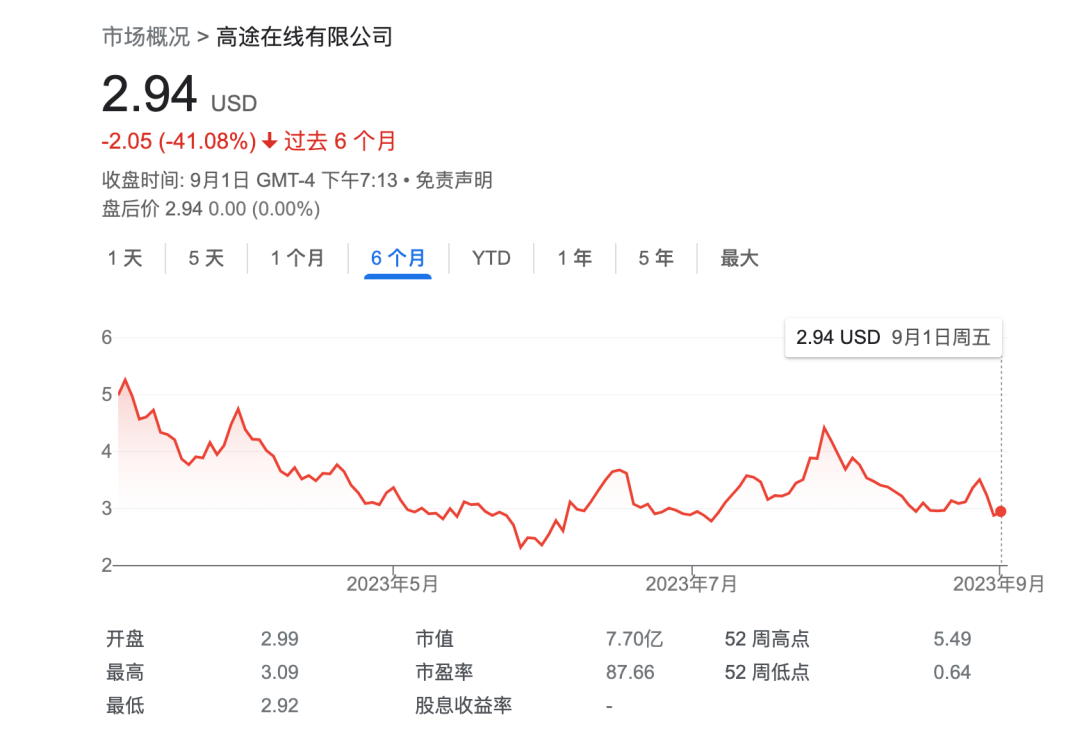Switch chart to YTD tab

[491, 258]
